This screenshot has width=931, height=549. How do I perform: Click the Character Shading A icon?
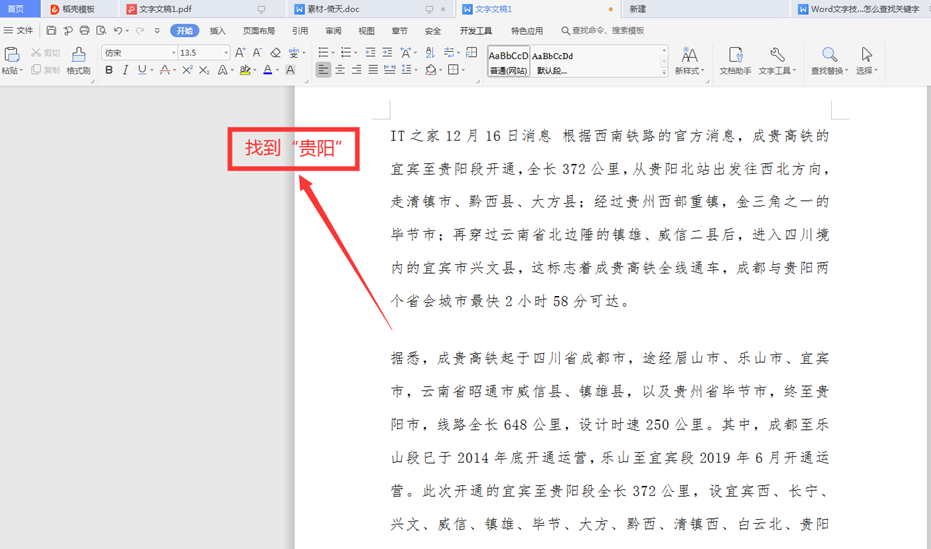pos(290,70)
